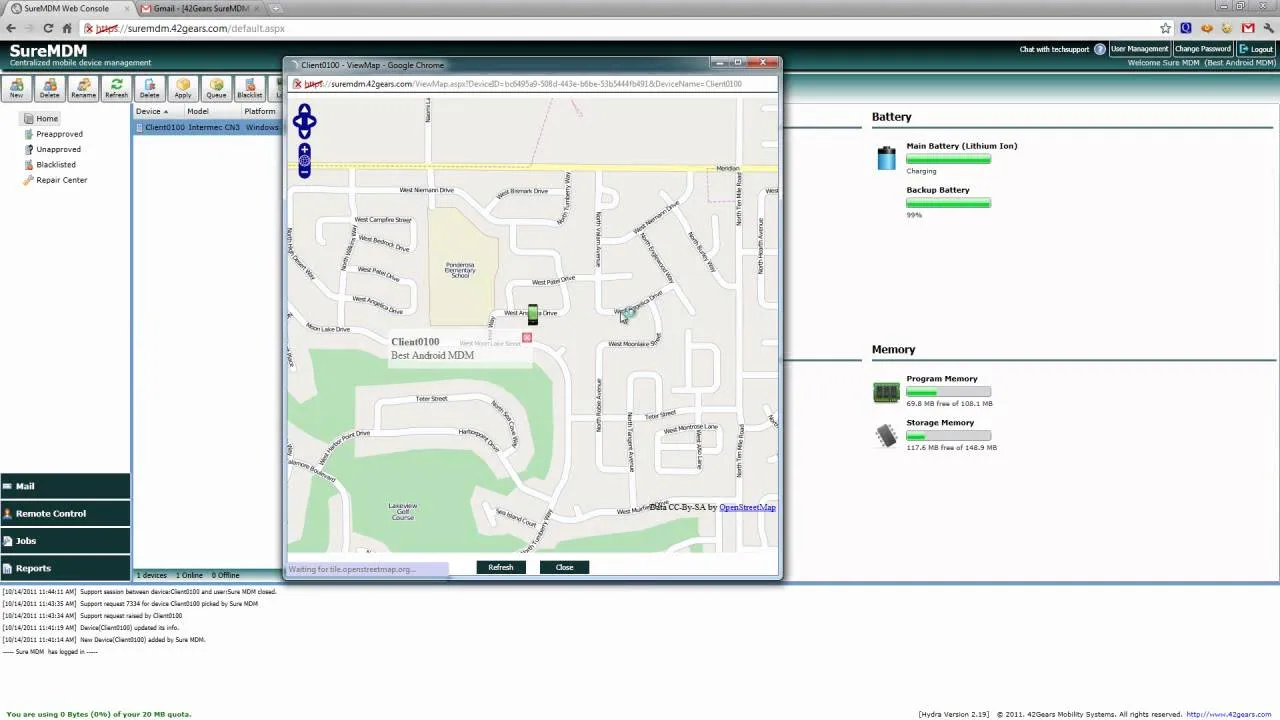Click the Ponderosa Elementary School map label
Viewport: 1280px width, 720px height.
click(x=460, y=270)
